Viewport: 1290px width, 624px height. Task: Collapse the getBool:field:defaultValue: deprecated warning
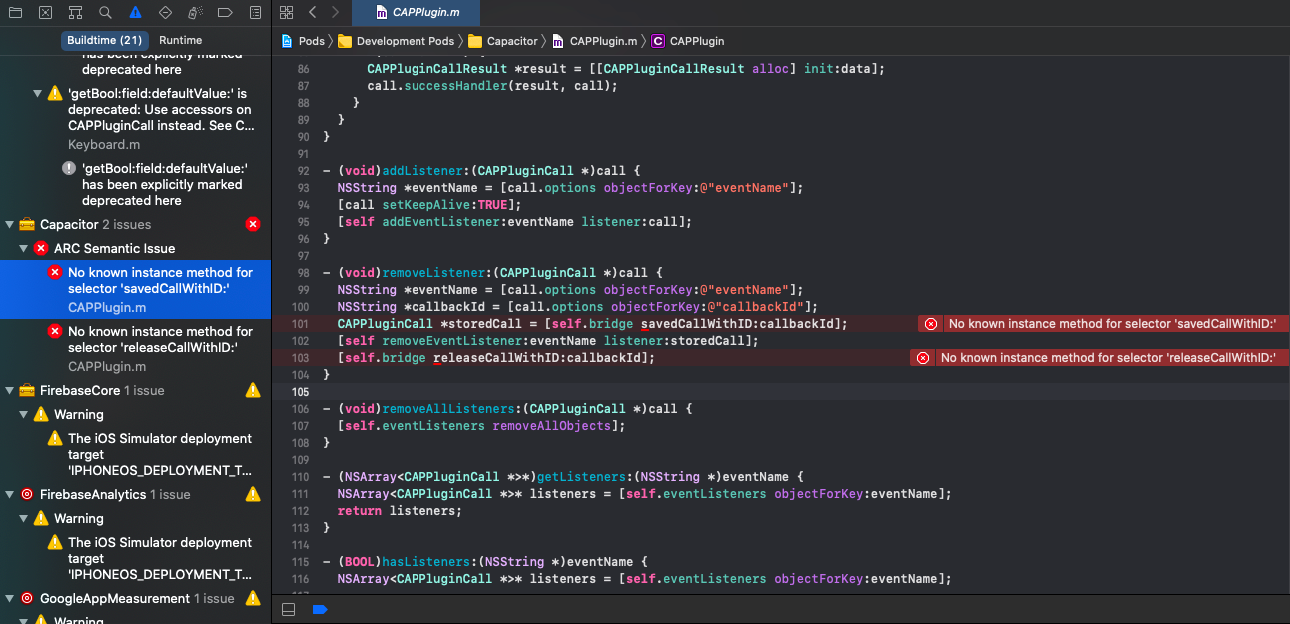[38, 94]
